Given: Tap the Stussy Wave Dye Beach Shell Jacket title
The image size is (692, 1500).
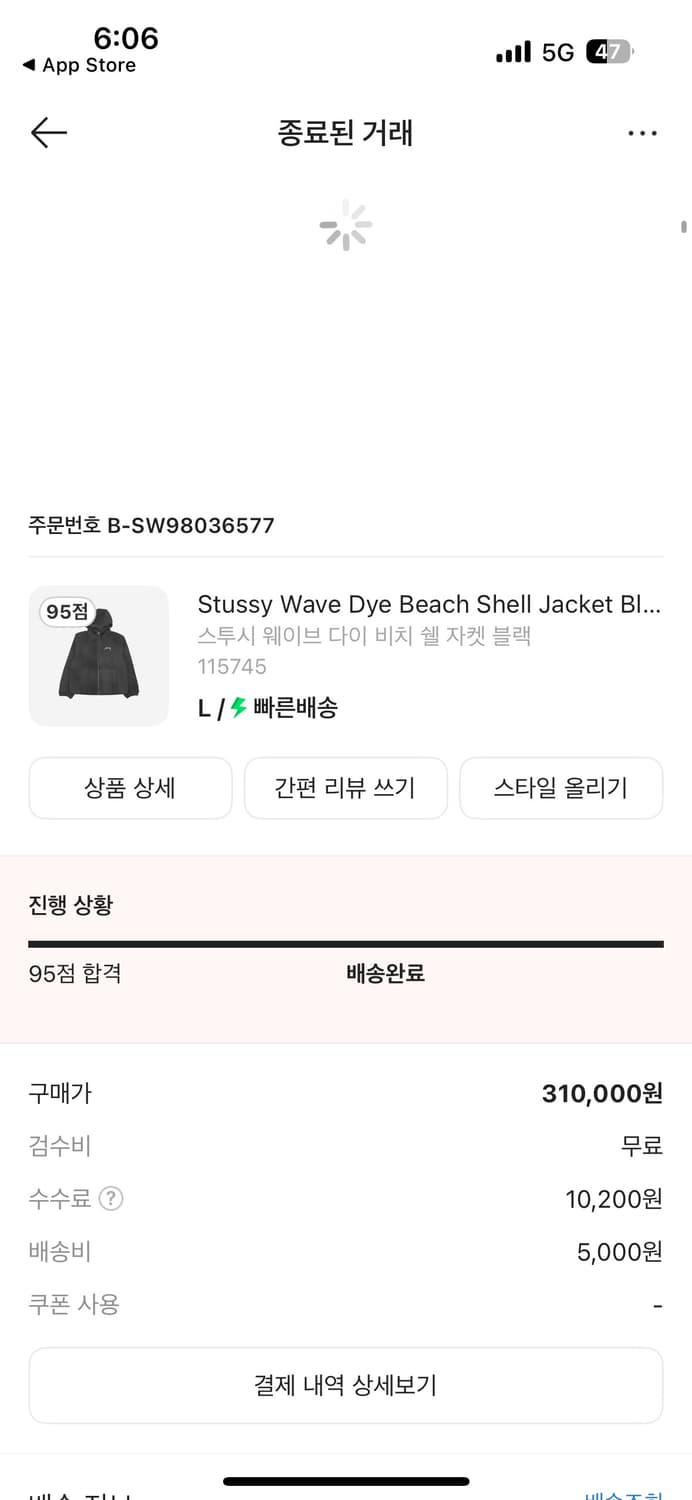Looking at the screenshot, I should 429,604.
